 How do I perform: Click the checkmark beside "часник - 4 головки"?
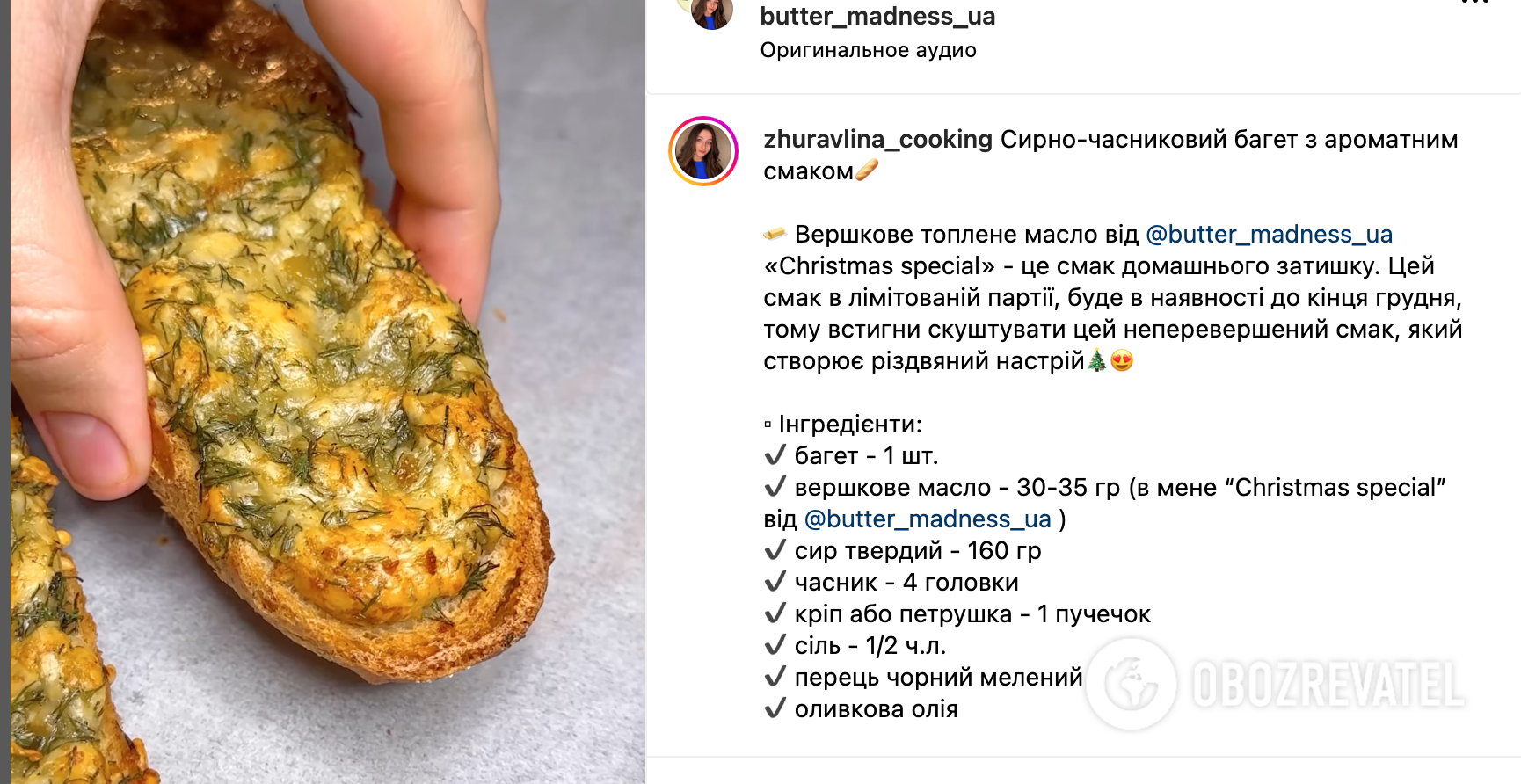(775, 582)
